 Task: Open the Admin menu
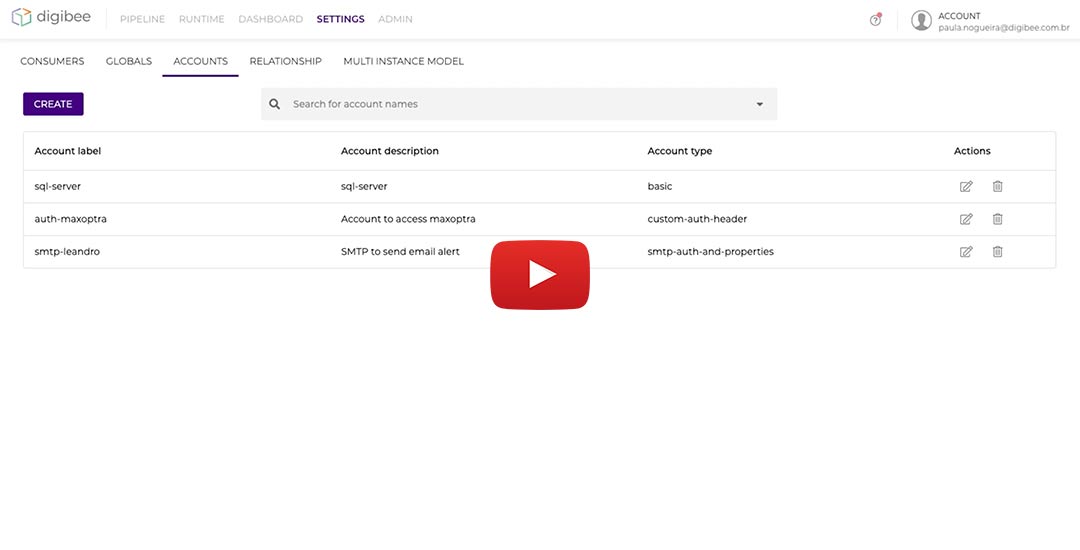[395, 19]
